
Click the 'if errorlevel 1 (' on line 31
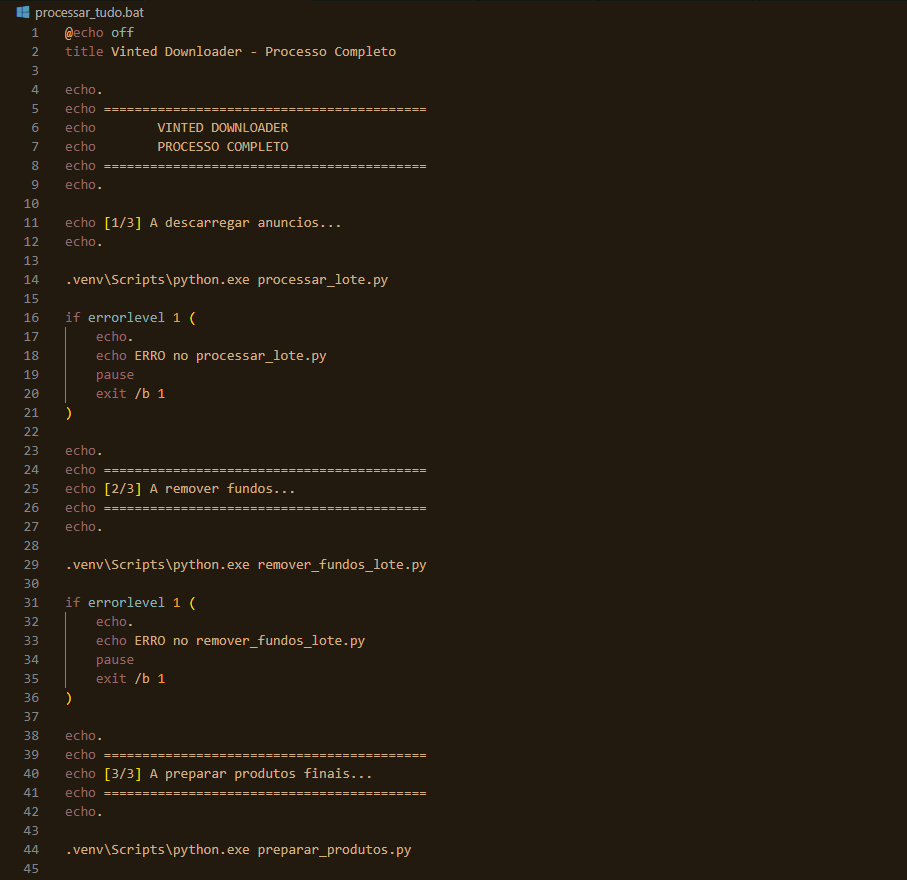[131, 603]
